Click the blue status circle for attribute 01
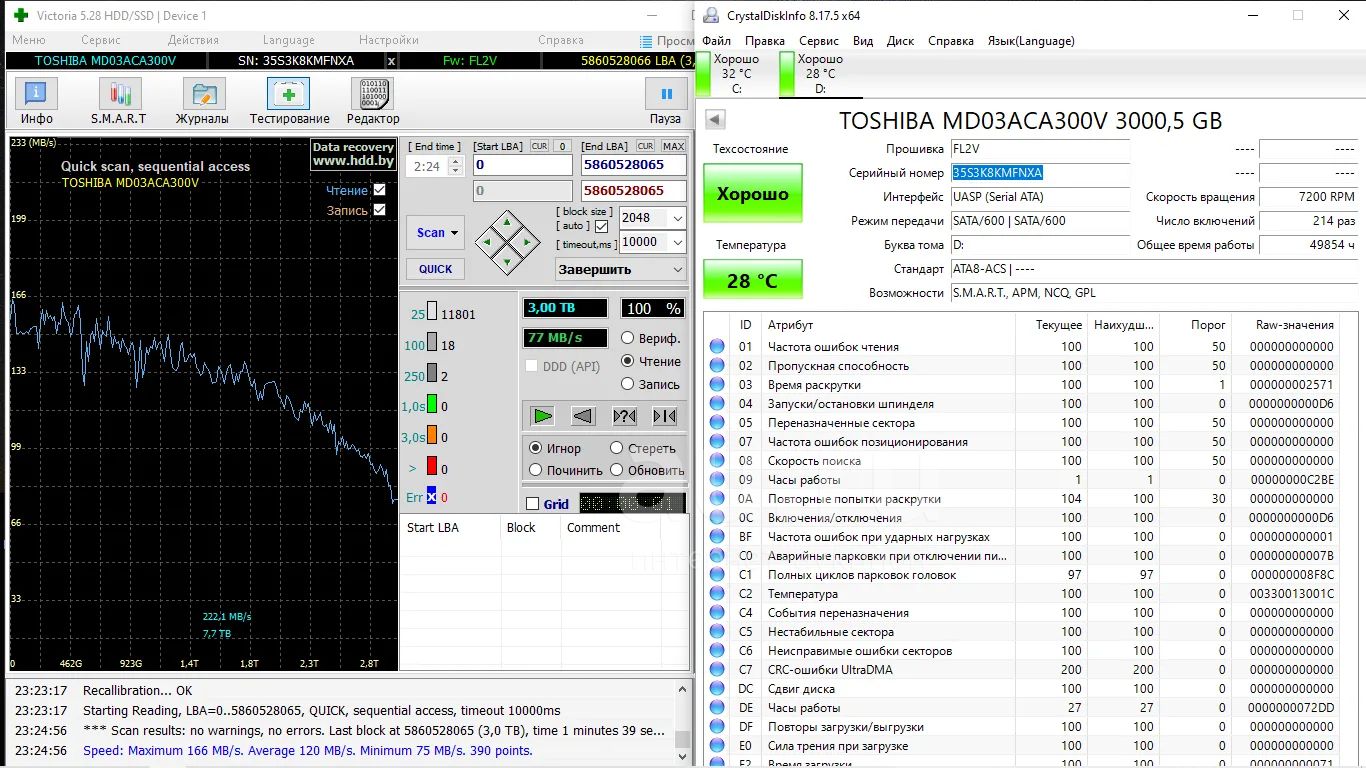1366x768 pixels. point(717,347)
